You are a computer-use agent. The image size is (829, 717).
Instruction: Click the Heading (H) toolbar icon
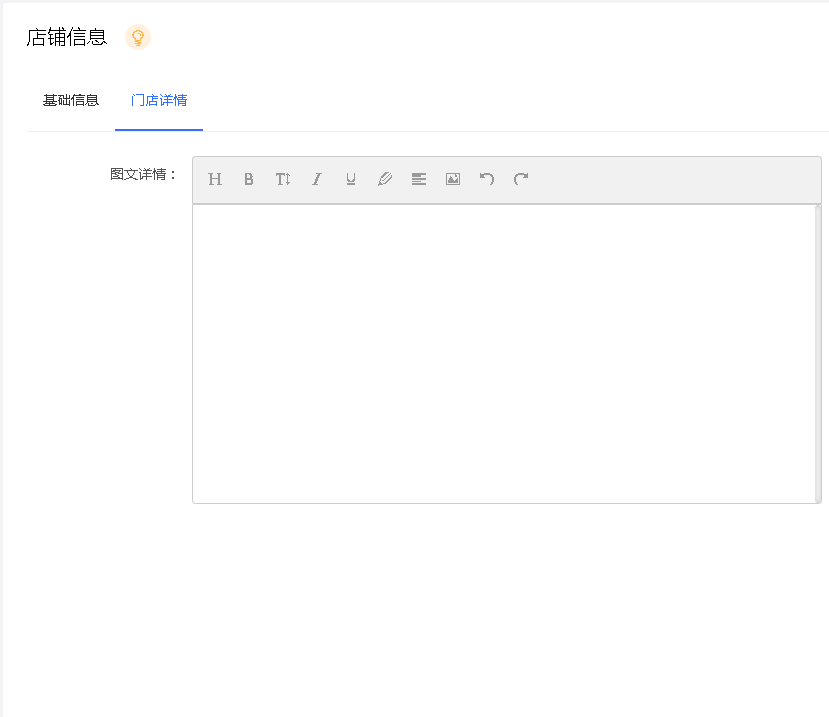tap(215, 179)
